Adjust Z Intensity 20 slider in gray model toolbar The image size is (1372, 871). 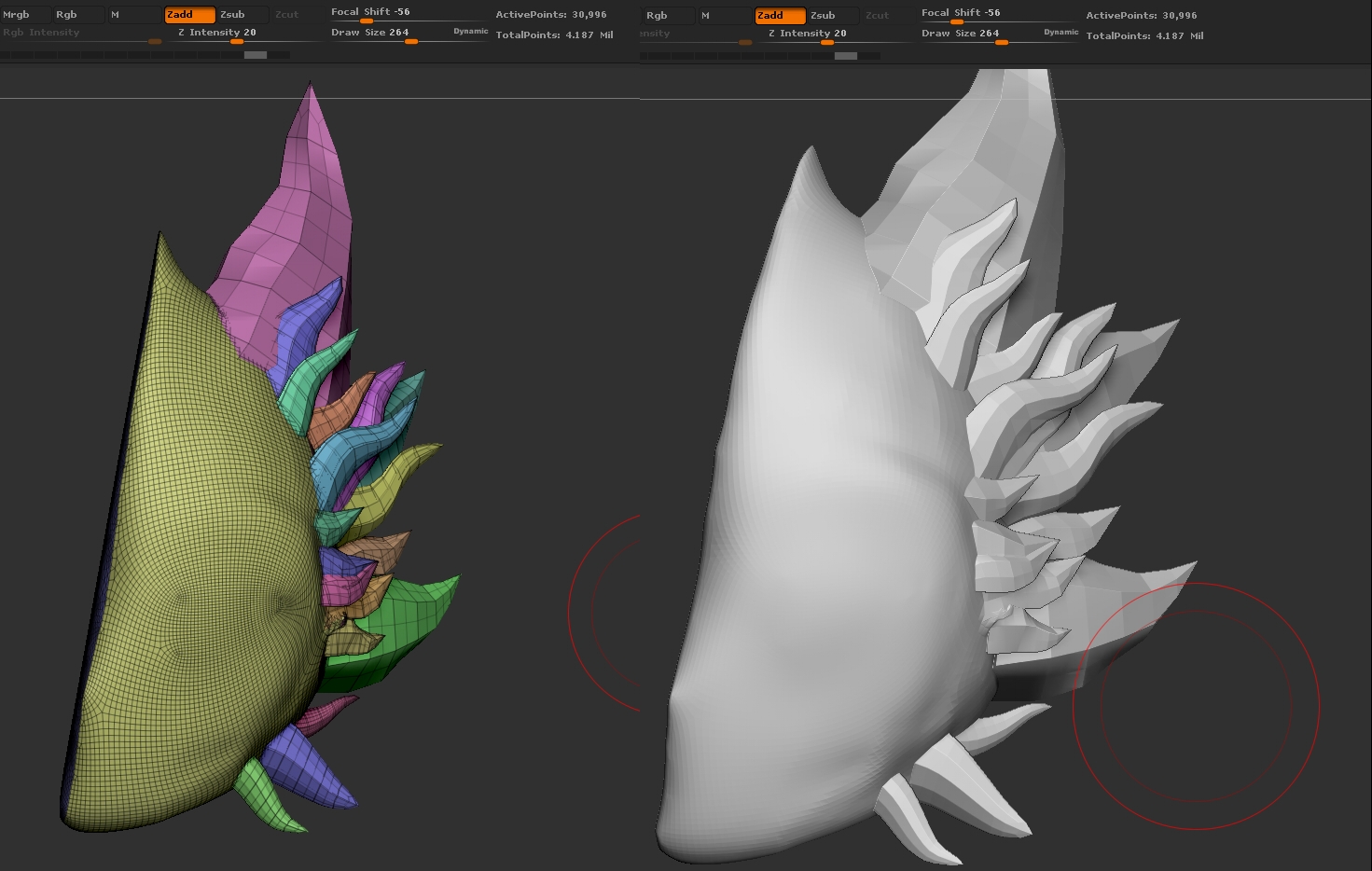tap(836, 36)
